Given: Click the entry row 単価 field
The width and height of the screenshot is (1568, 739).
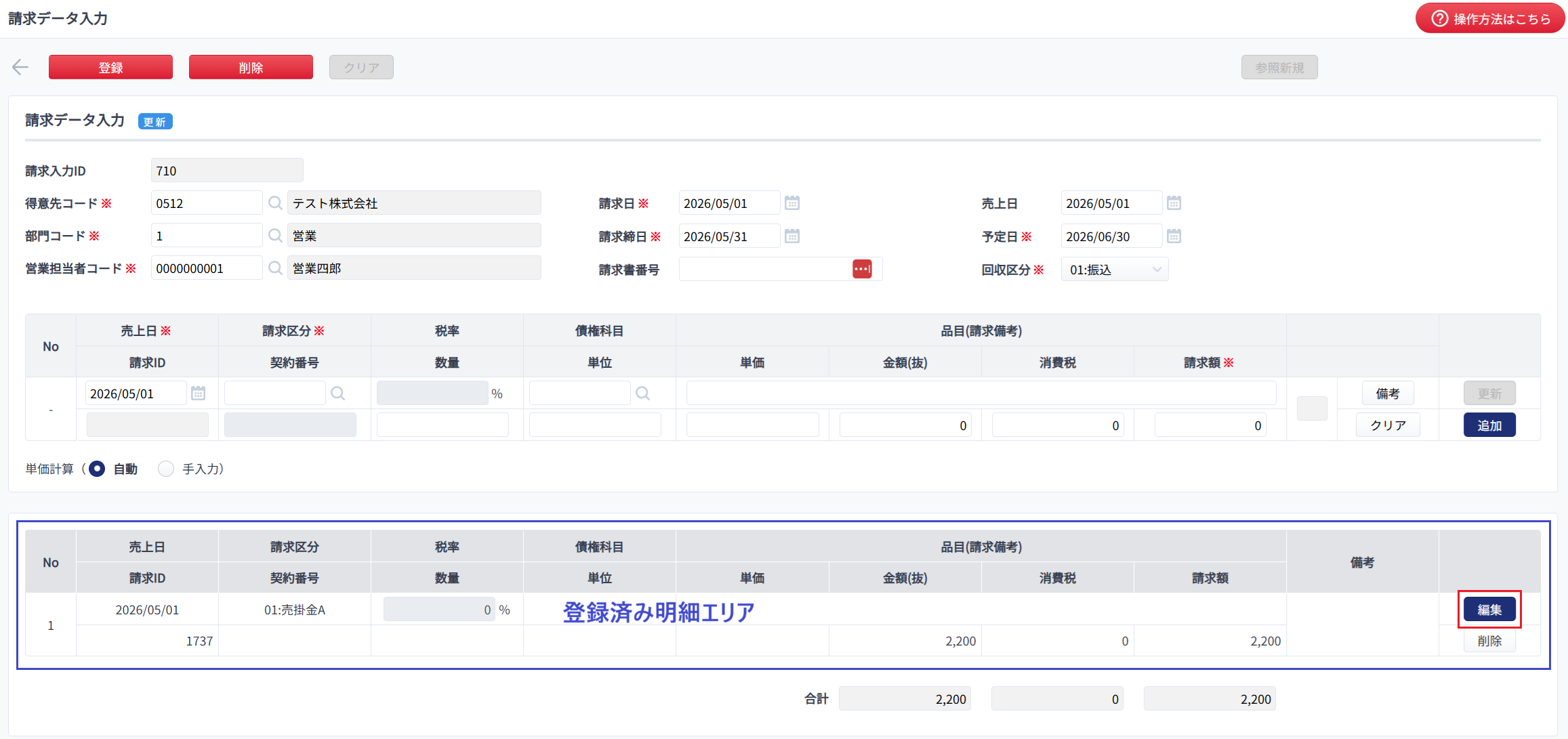Looking at the screenshot, I should click(752, 425).
